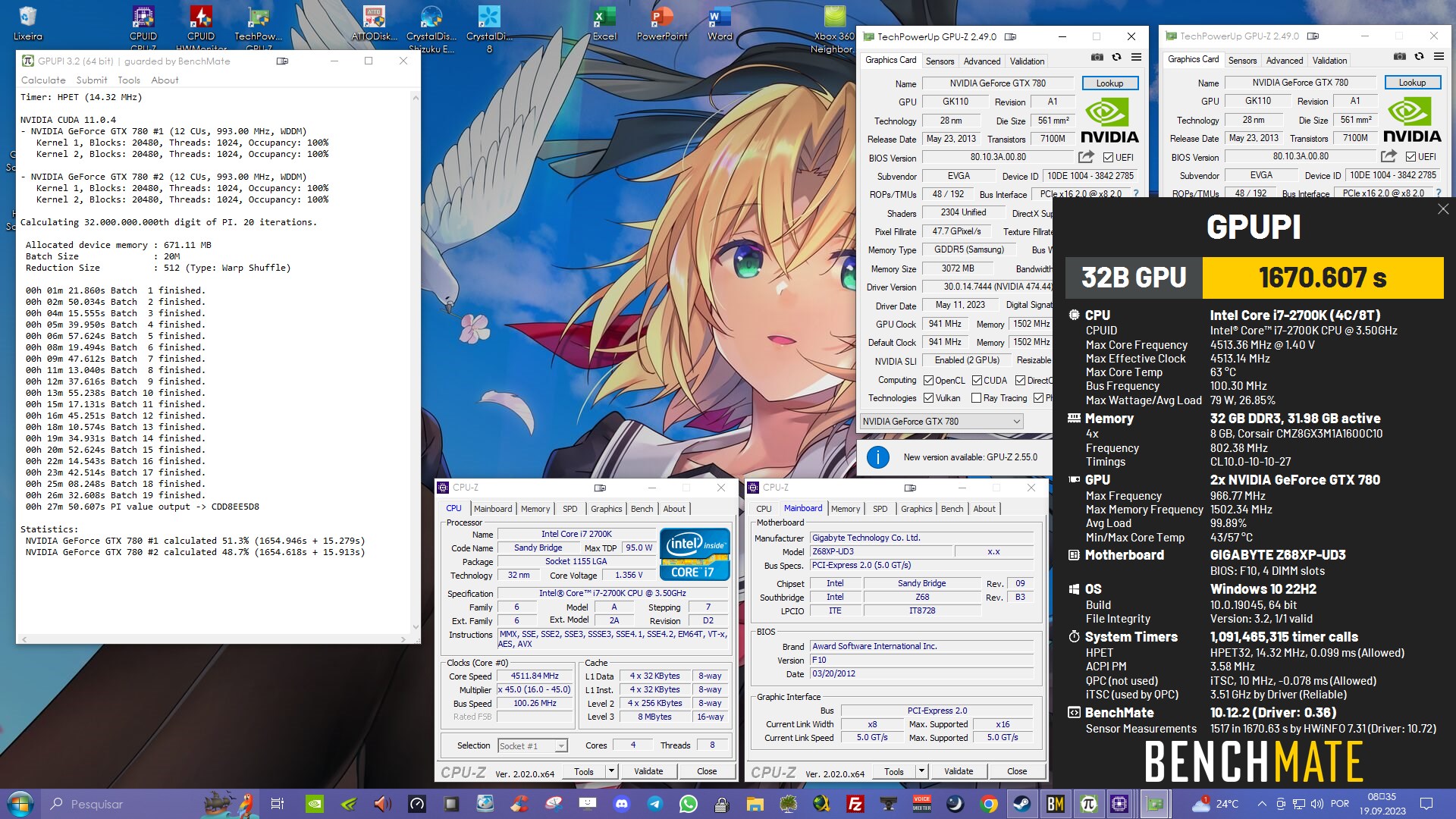Click the refresh icon in the right GPU-Z window
This screenshot has width=1456, height=819.
point(1419,56)
